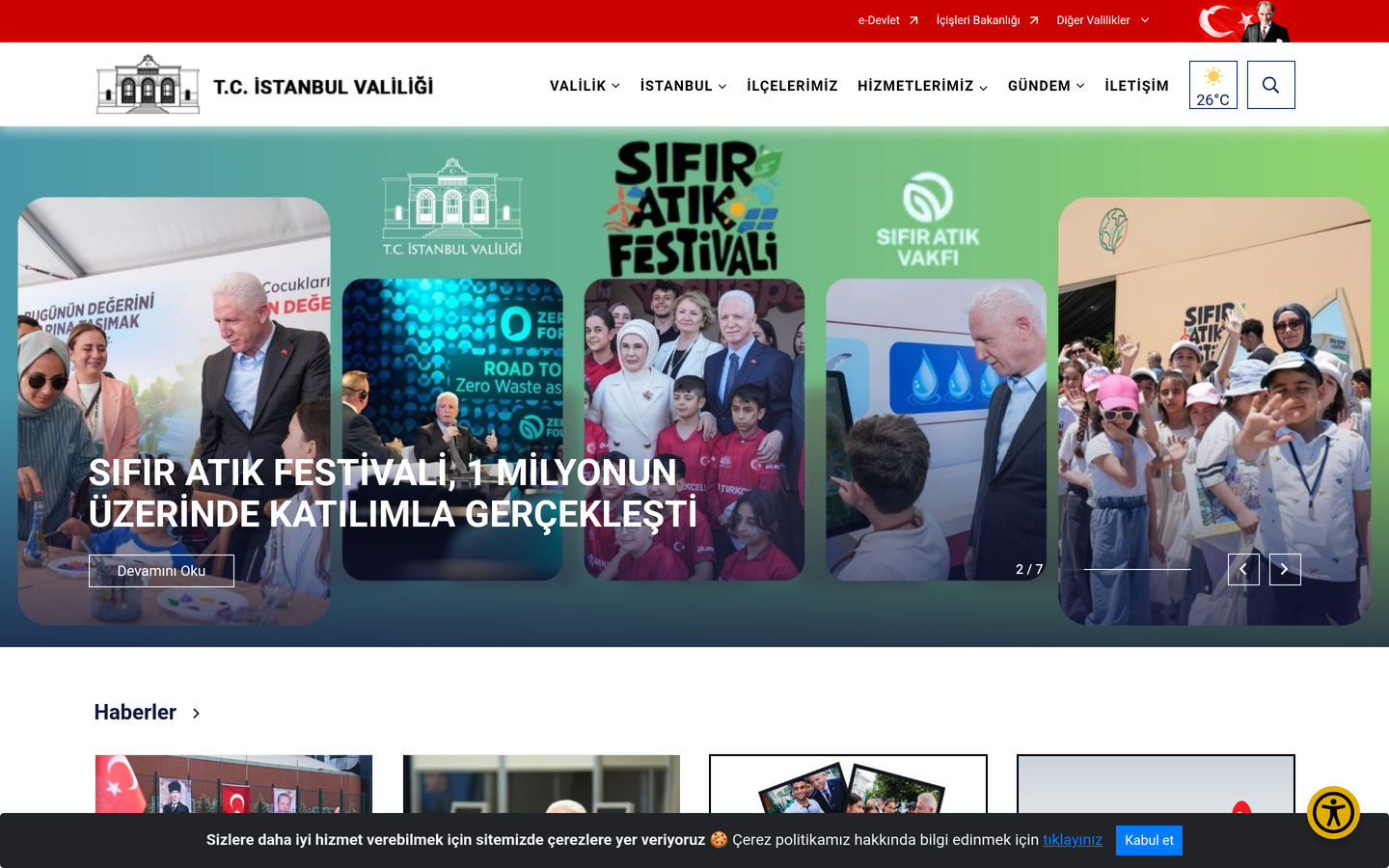Image resolution: width=1389 pixels, height=868 pixels.
Task: Open the fourth news thumbnail
Action: pyautogui.click(x=1156, y=784)
